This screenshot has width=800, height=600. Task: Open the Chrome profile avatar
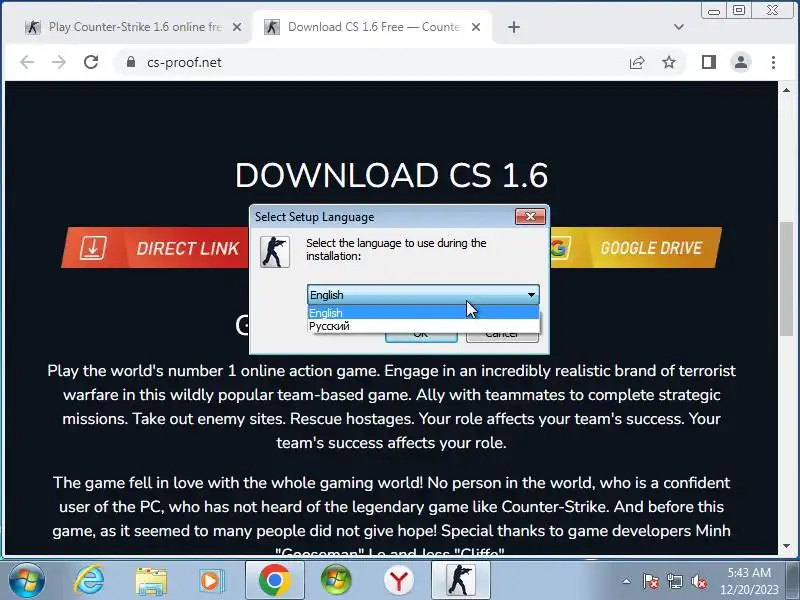tap(741, 62)
